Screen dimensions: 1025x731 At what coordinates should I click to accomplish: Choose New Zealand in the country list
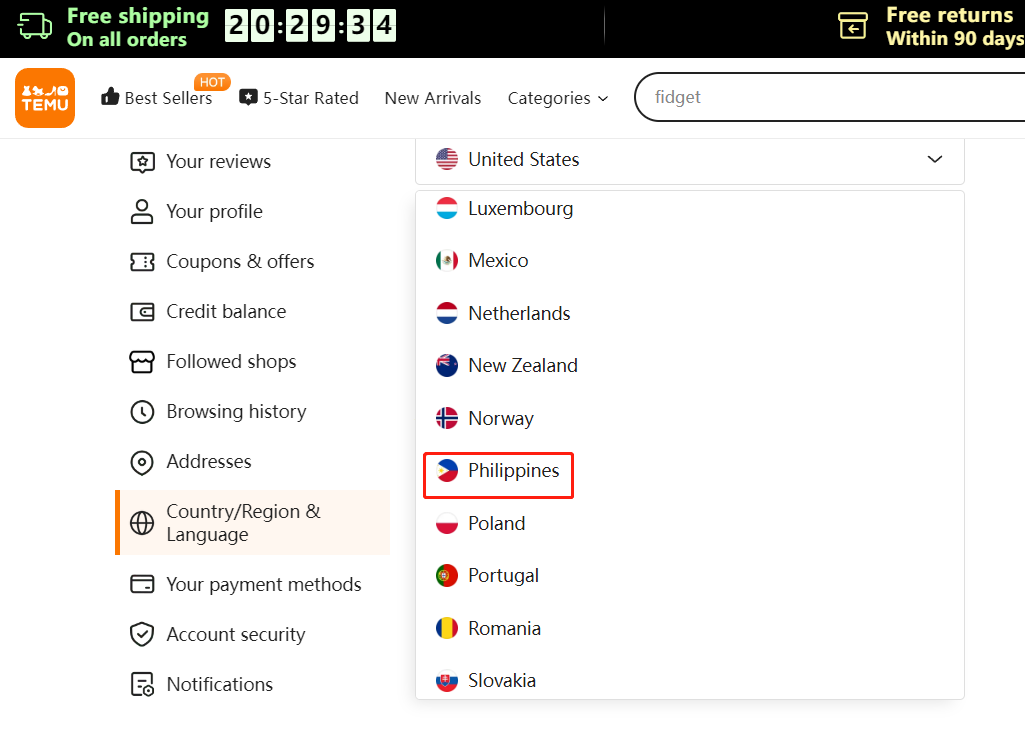522,365
